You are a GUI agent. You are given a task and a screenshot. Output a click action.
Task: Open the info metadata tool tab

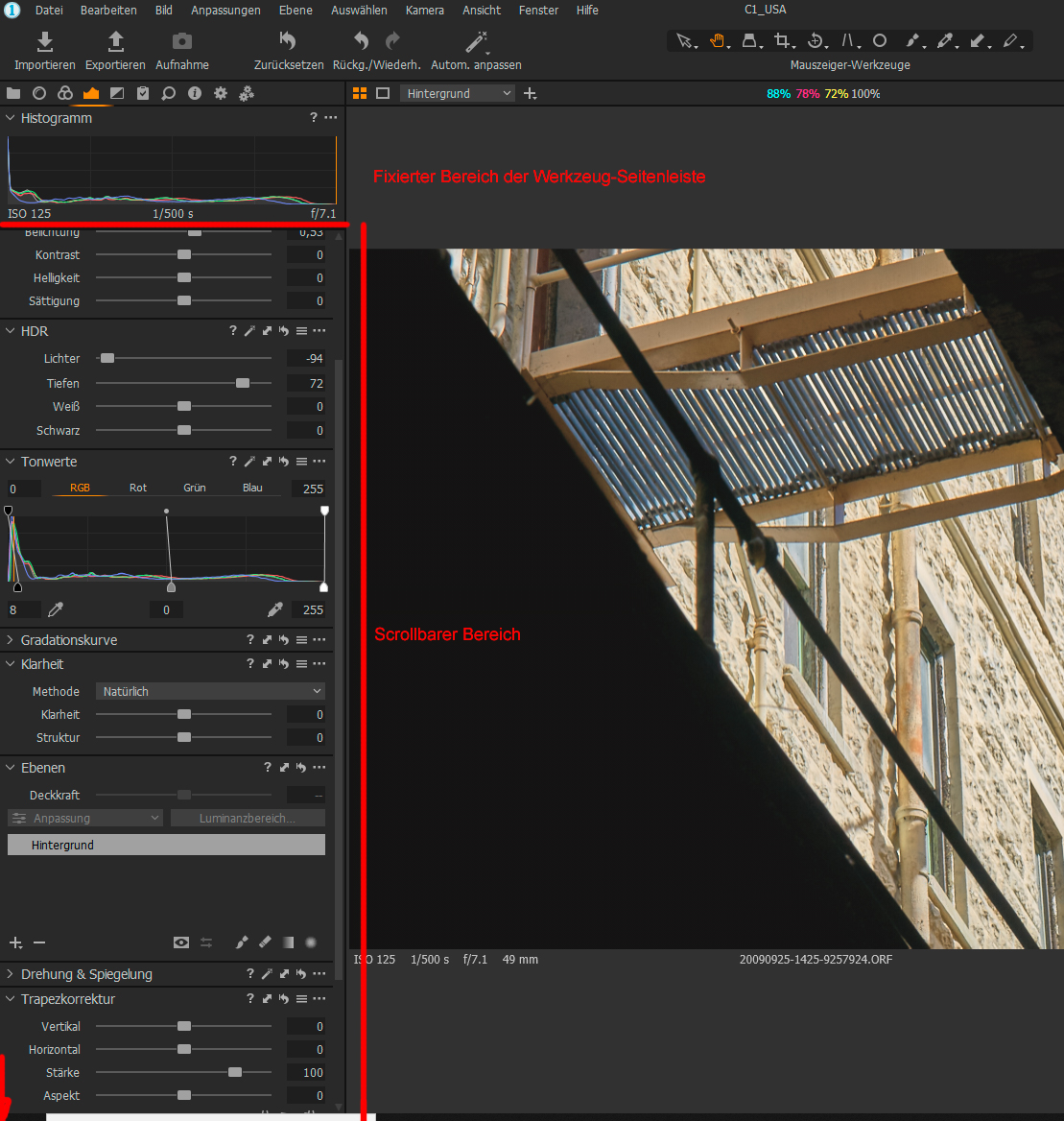coord(195,93)
